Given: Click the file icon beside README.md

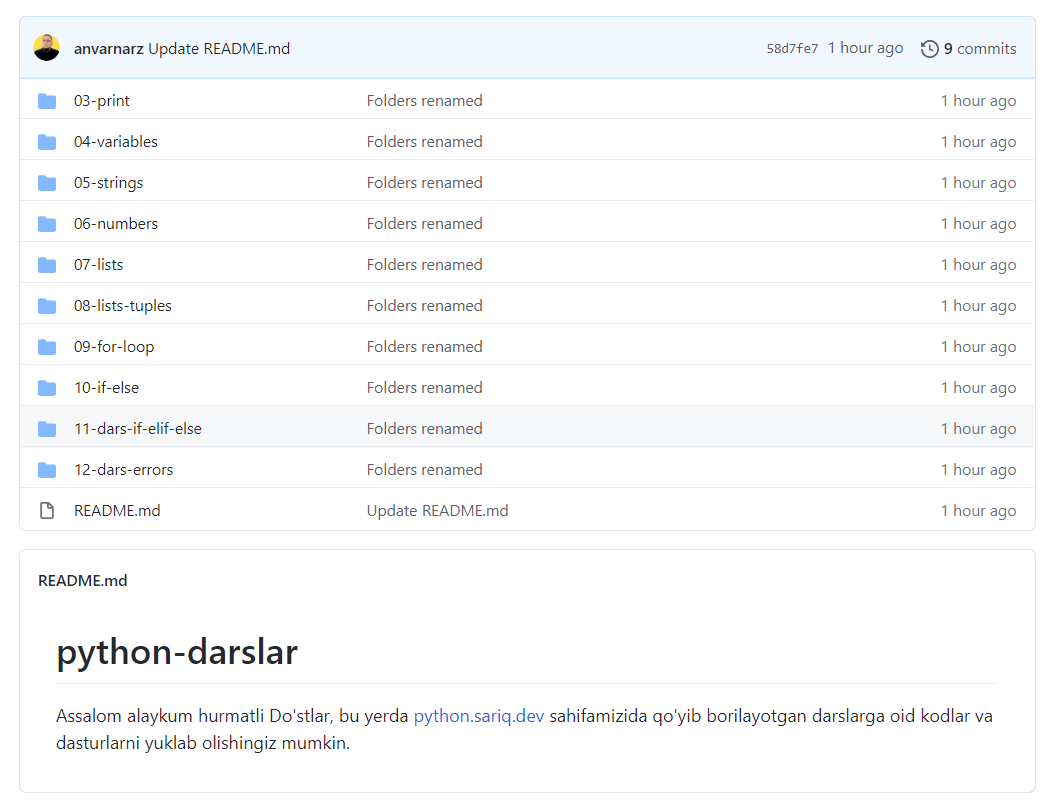Looking at the screenshot, I should click(47, 511).
